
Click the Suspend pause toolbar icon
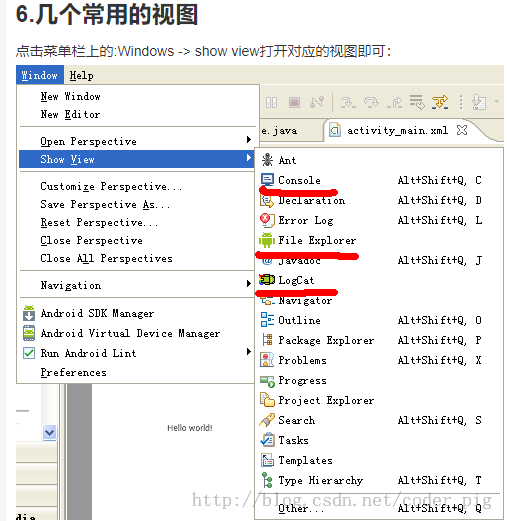click(271, 102)
